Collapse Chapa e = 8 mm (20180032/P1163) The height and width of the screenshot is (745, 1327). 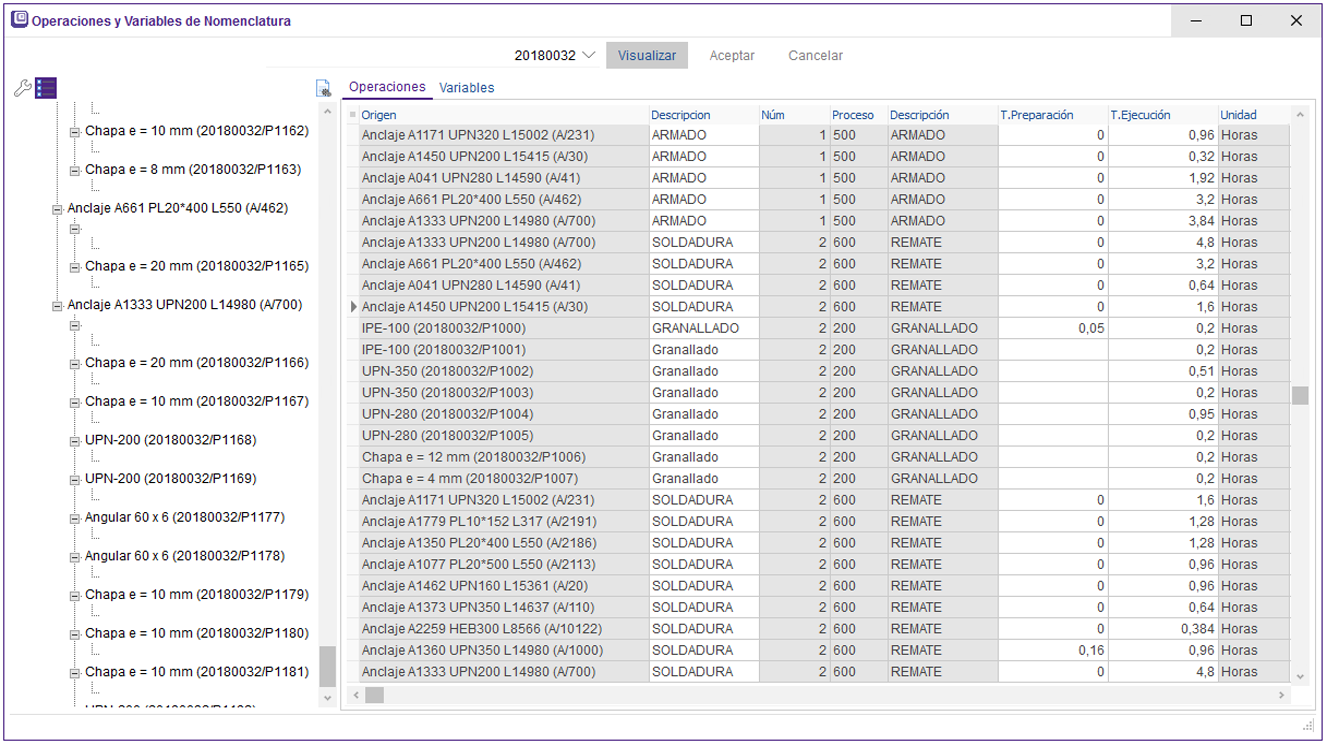pos(74,171)
